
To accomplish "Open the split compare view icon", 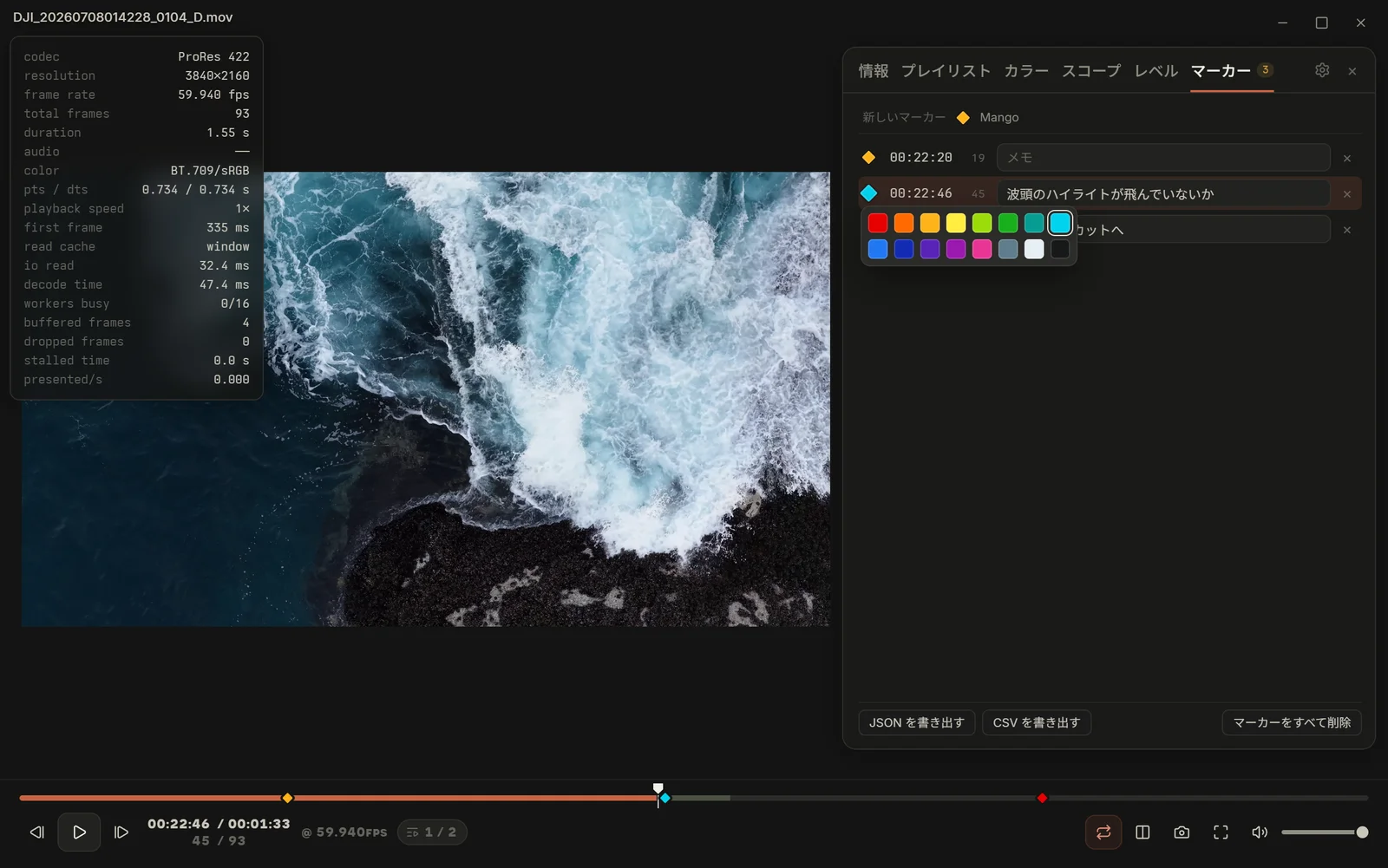I will tap(1142, 832).
